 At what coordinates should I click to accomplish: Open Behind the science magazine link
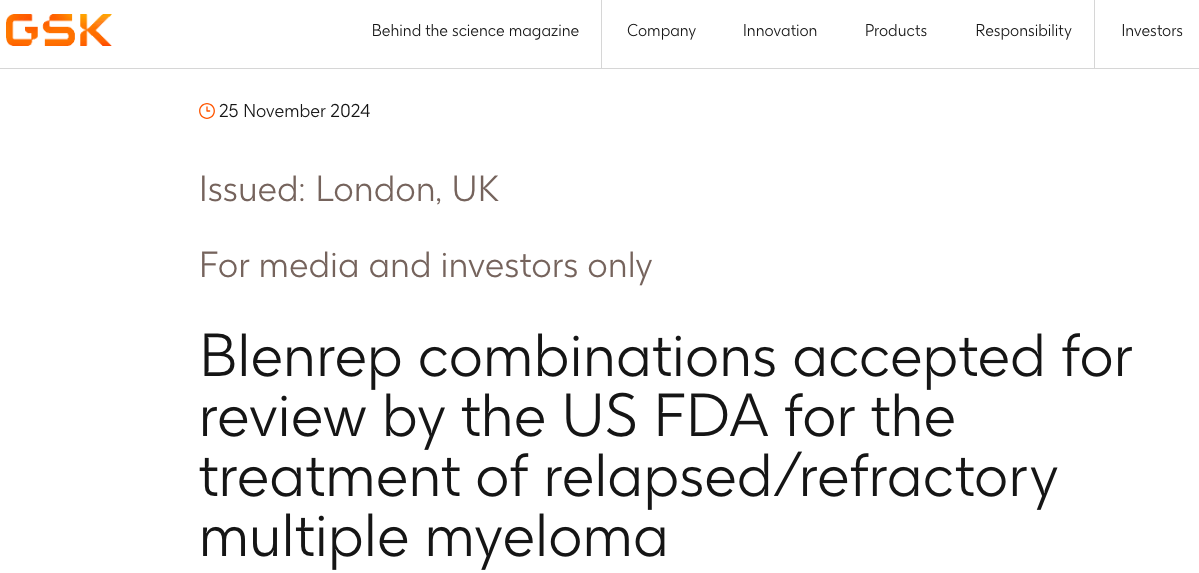475,31
